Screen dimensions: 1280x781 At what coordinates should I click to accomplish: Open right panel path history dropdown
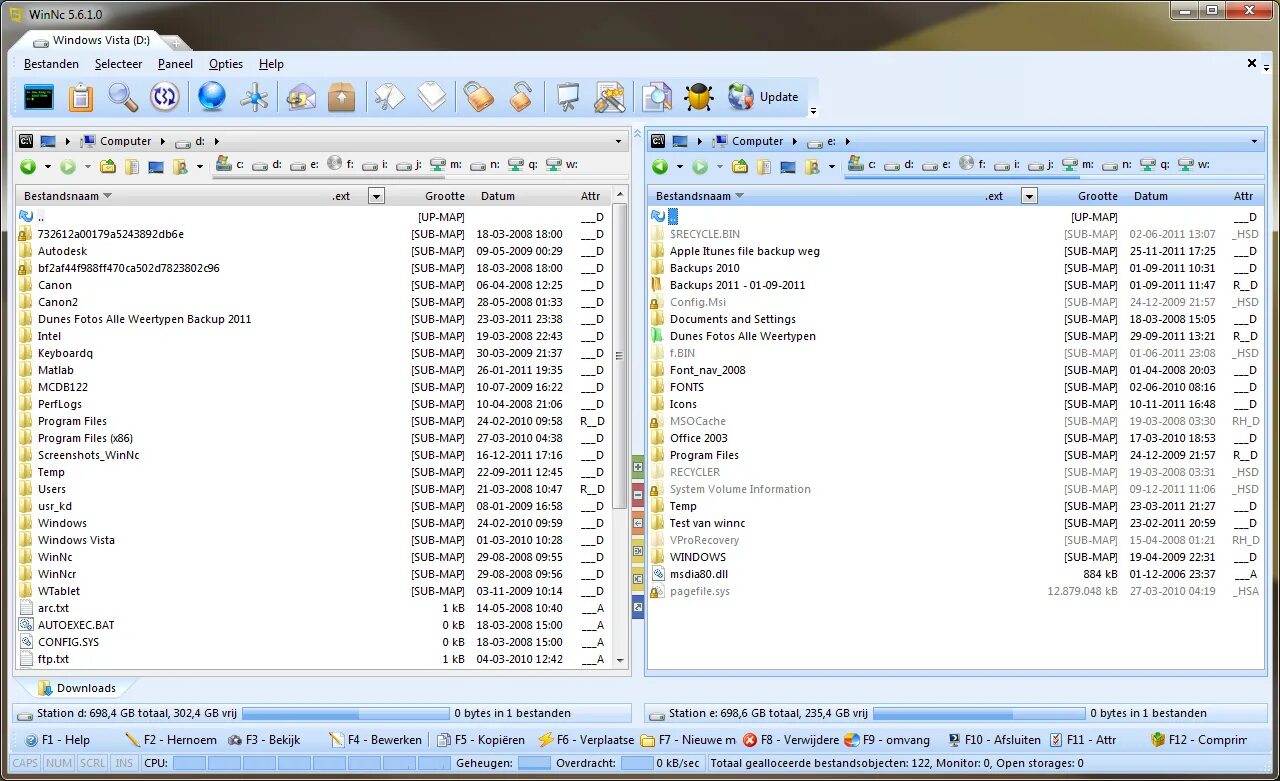[x=1254, y=141]
